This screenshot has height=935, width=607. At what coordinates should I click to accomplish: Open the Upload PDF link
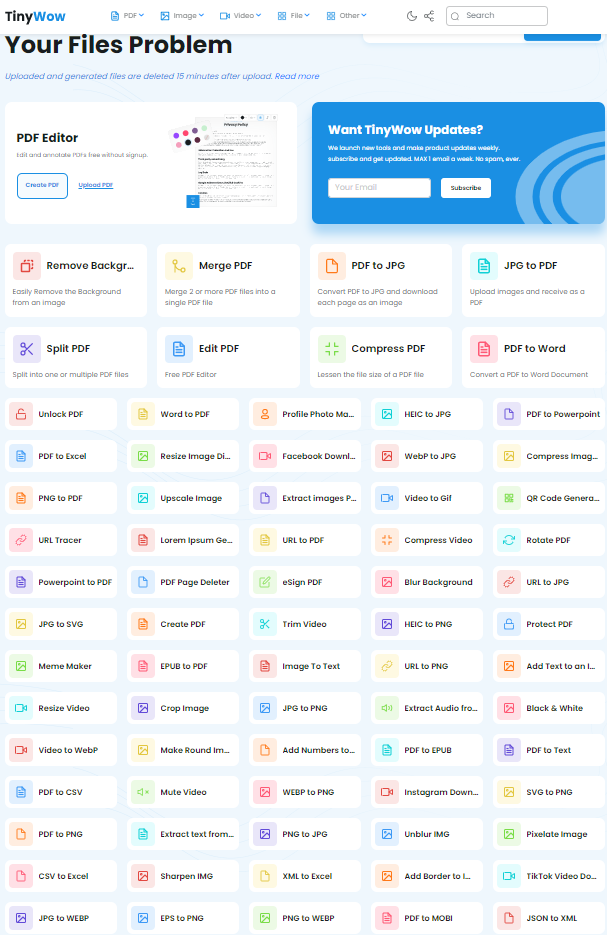pyautogui.click(x=96, y=185)
